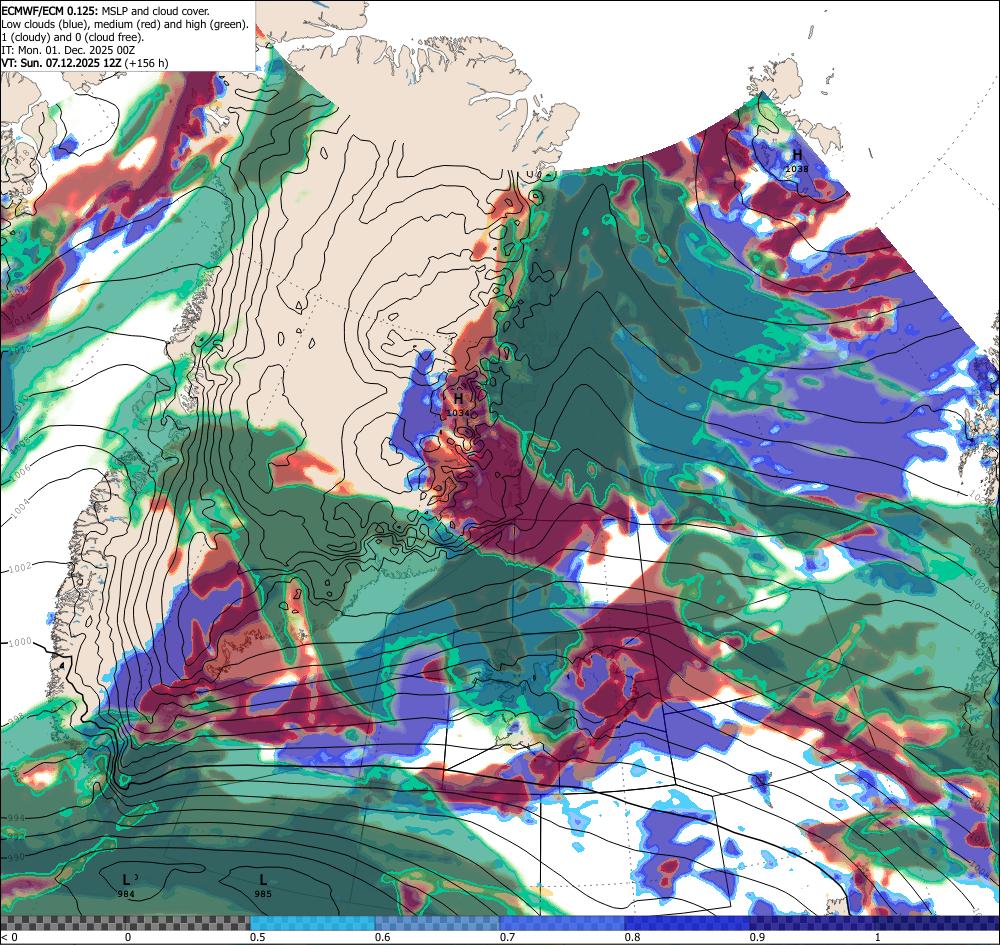This screenshot has height=945, width=1000.
Task: Click the 0.9 colorbar swatch
Action: tap(811, 923)
